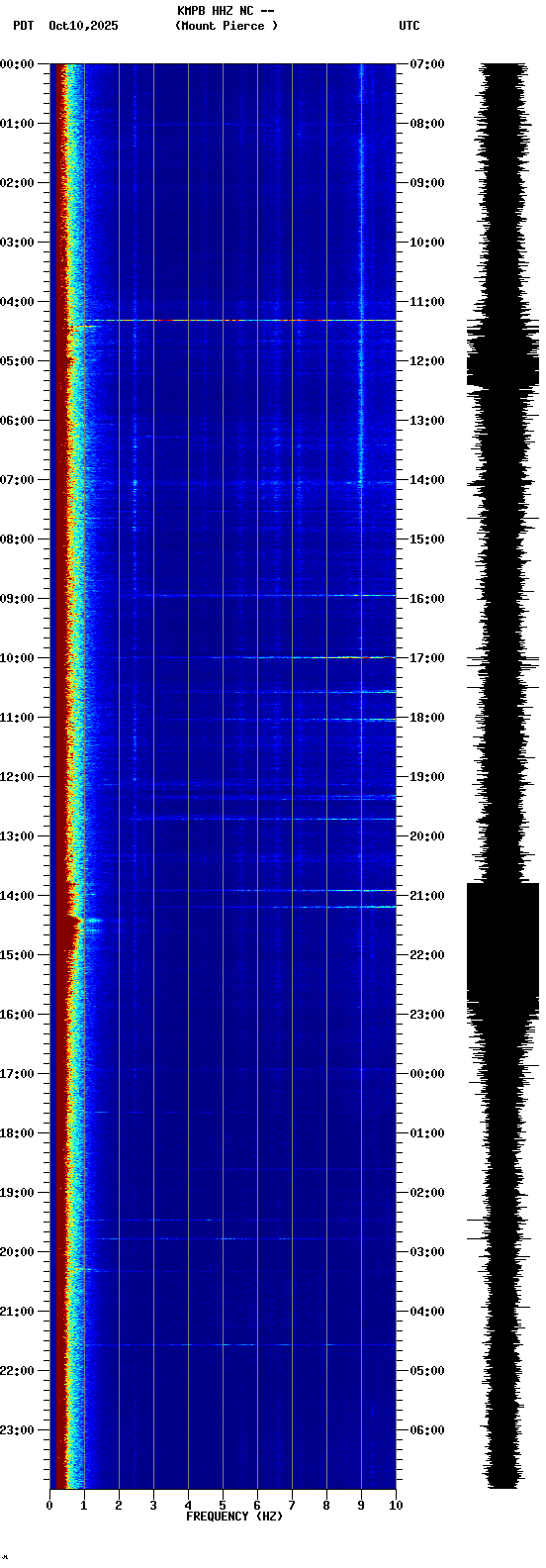This screenshot has width=546, height=1568.
Task: Click the UTC time label '06:00'
Action: (427, 1430)
